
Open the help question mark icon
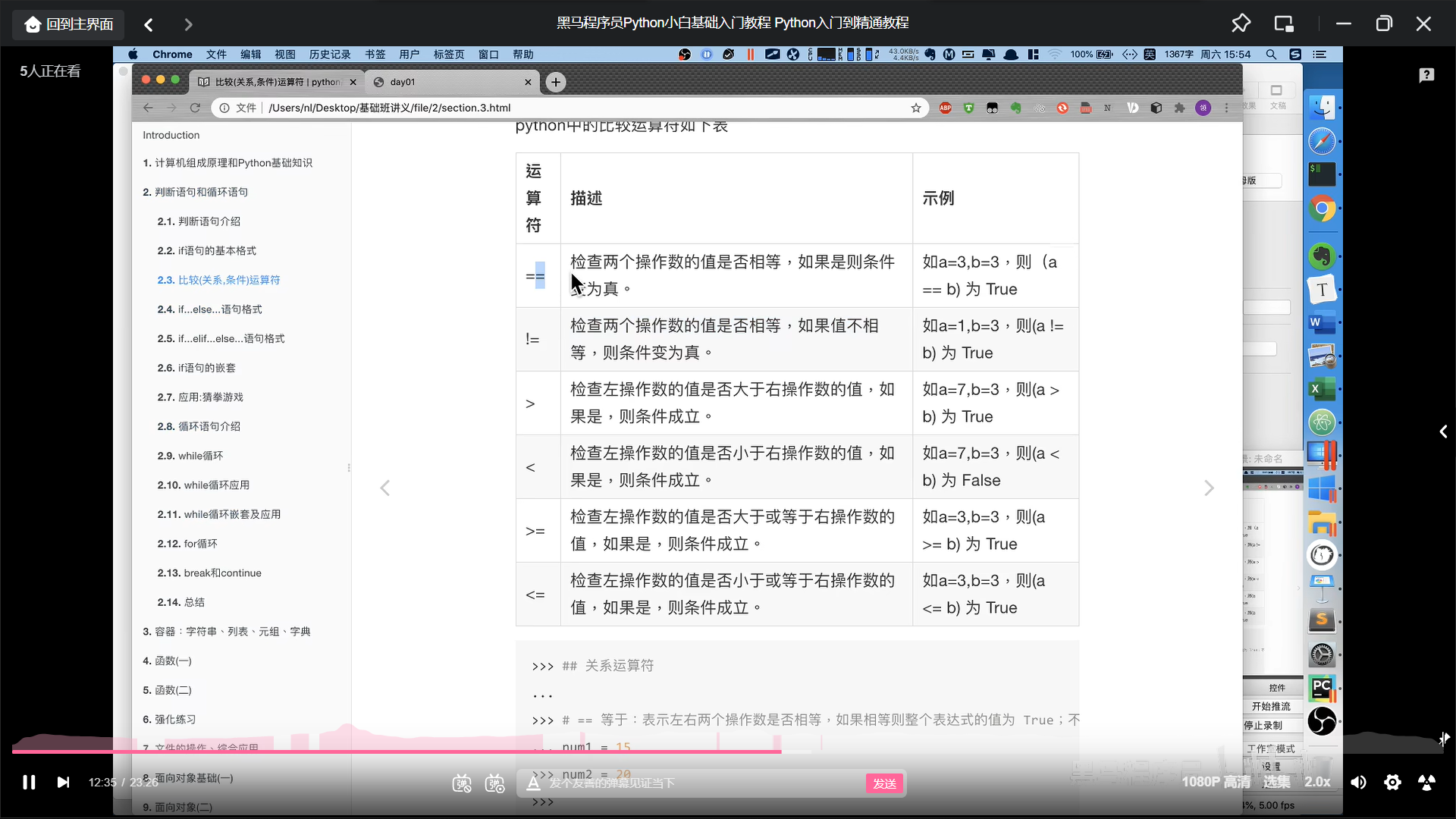pyautogui.click(x=1426, y=74)
